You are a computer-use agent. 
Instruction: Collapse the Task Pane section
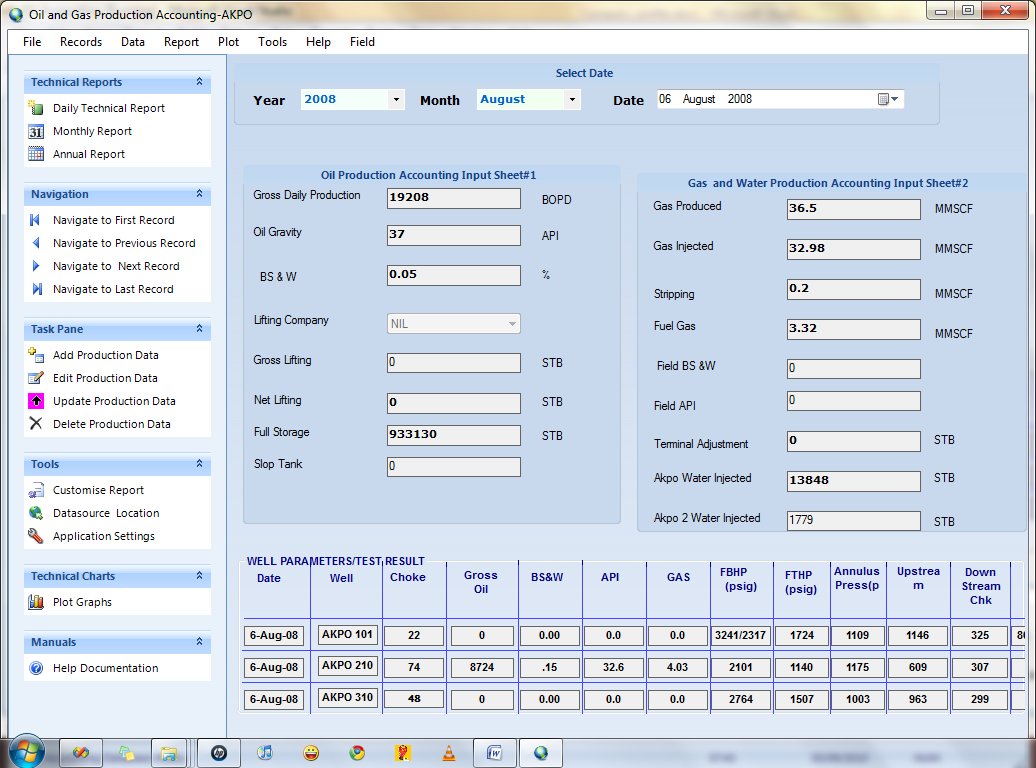point(199,329)
